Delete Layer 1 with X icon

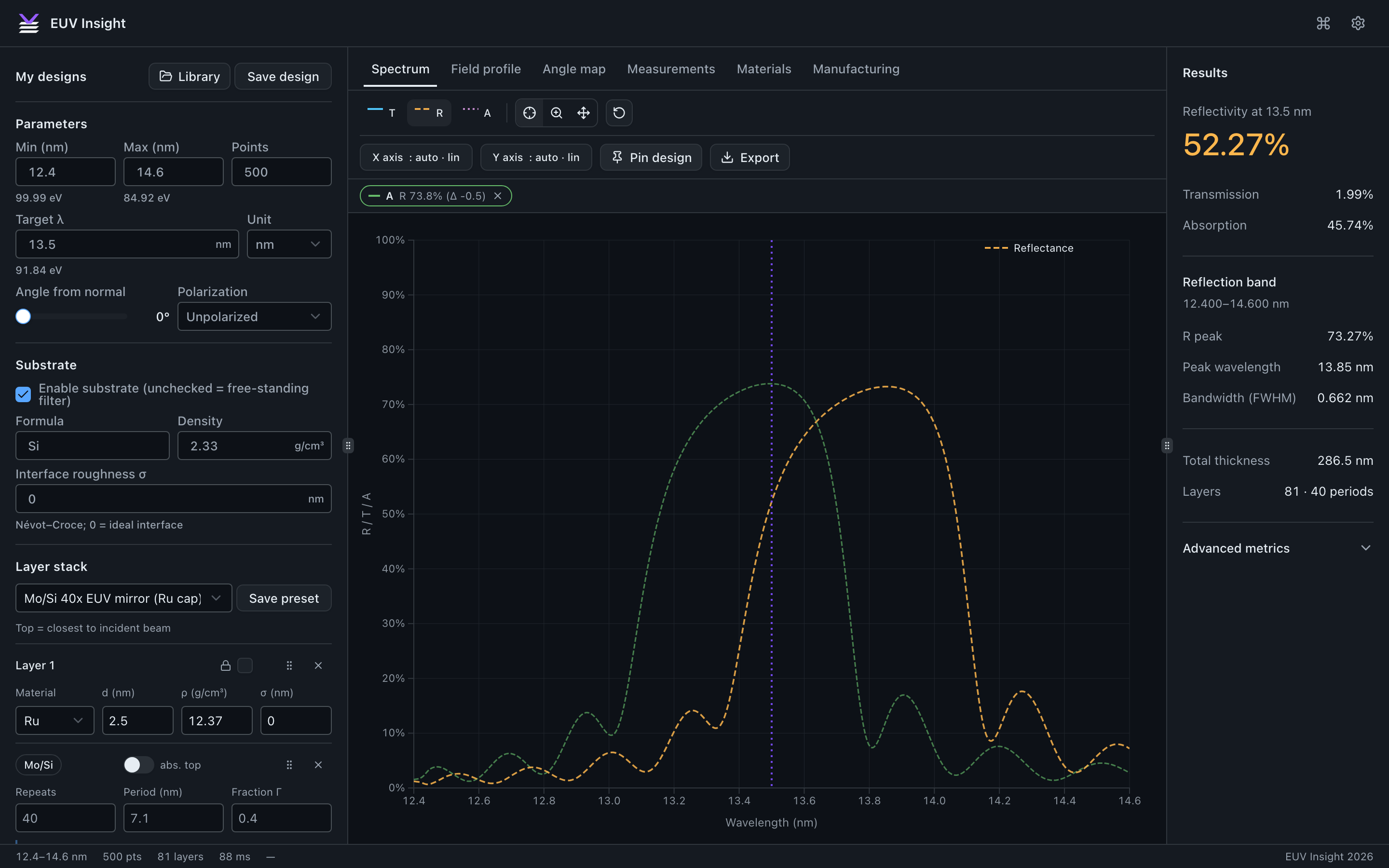(318, 665)
